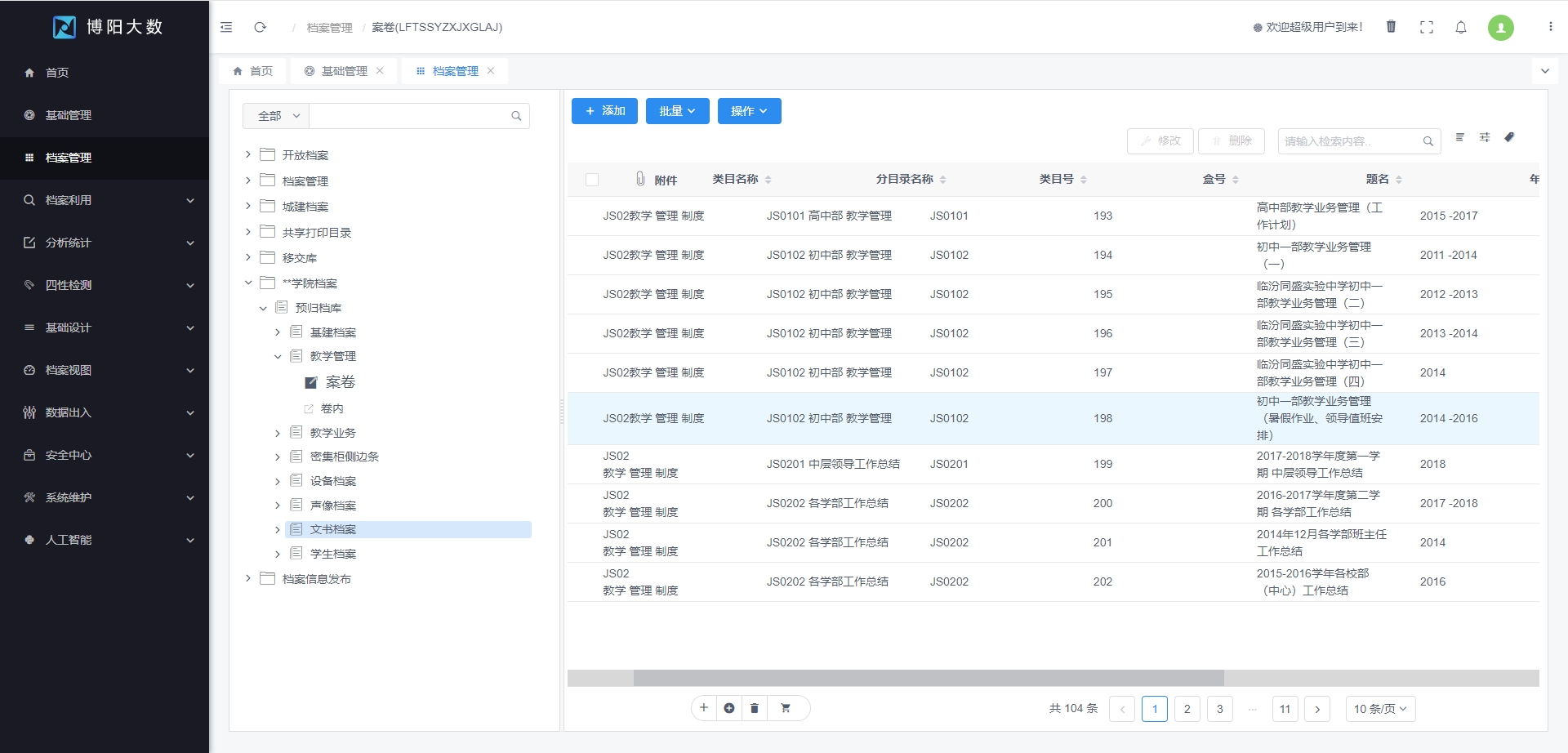Go to page 2 in pagination
1568x753 pixels.
point(1187,709)
